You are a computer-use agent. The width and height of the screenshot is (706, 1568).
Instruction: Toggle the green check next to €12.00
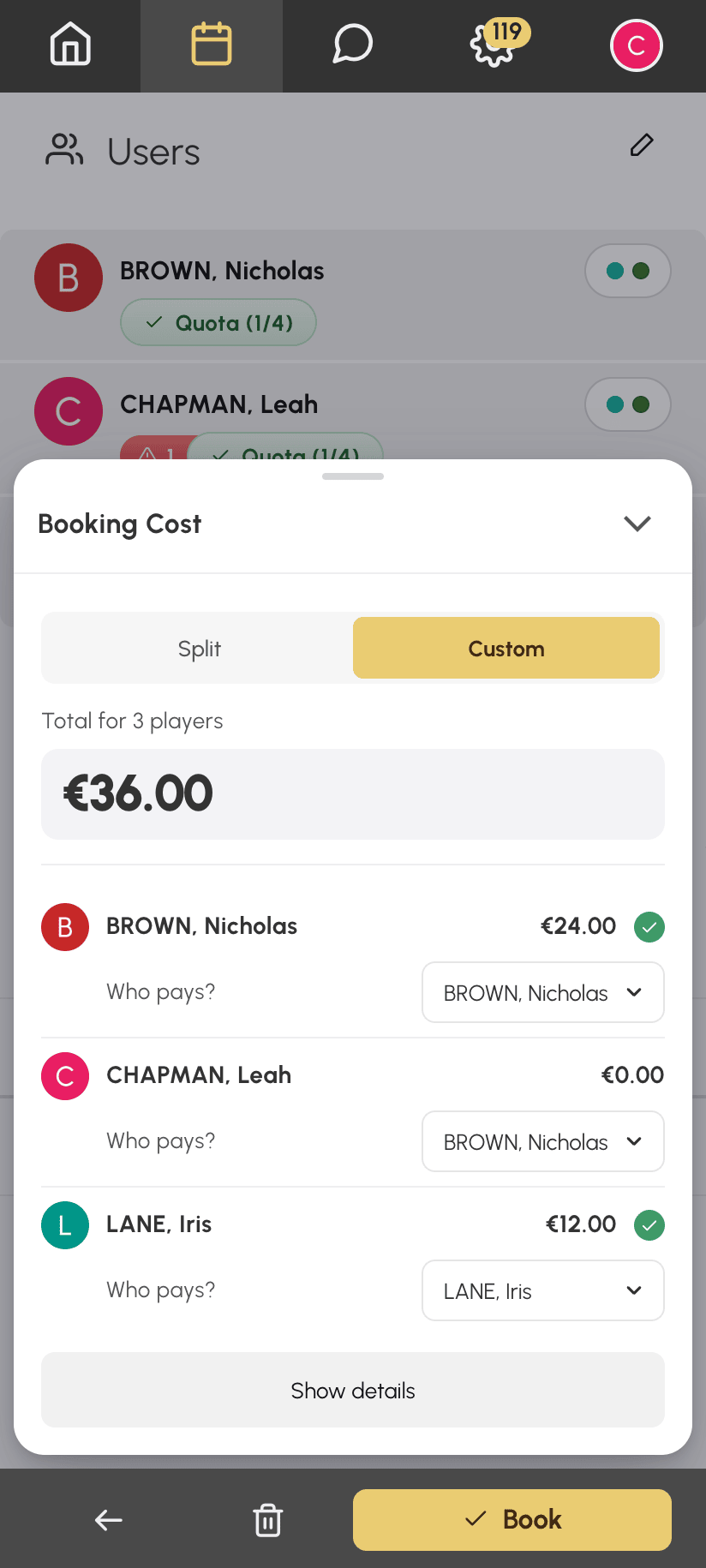point(649,1224)
